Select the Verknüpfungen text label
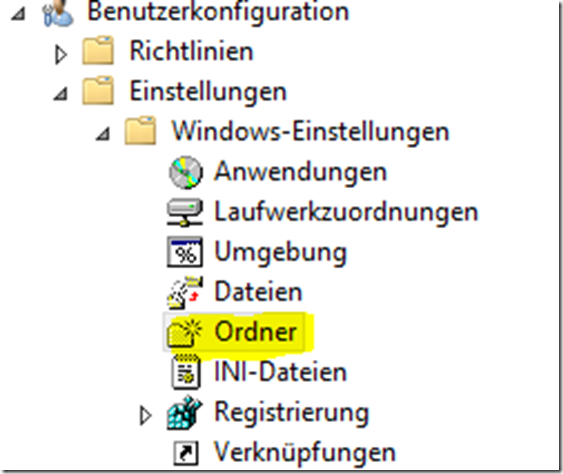 [x=304, y=452]
